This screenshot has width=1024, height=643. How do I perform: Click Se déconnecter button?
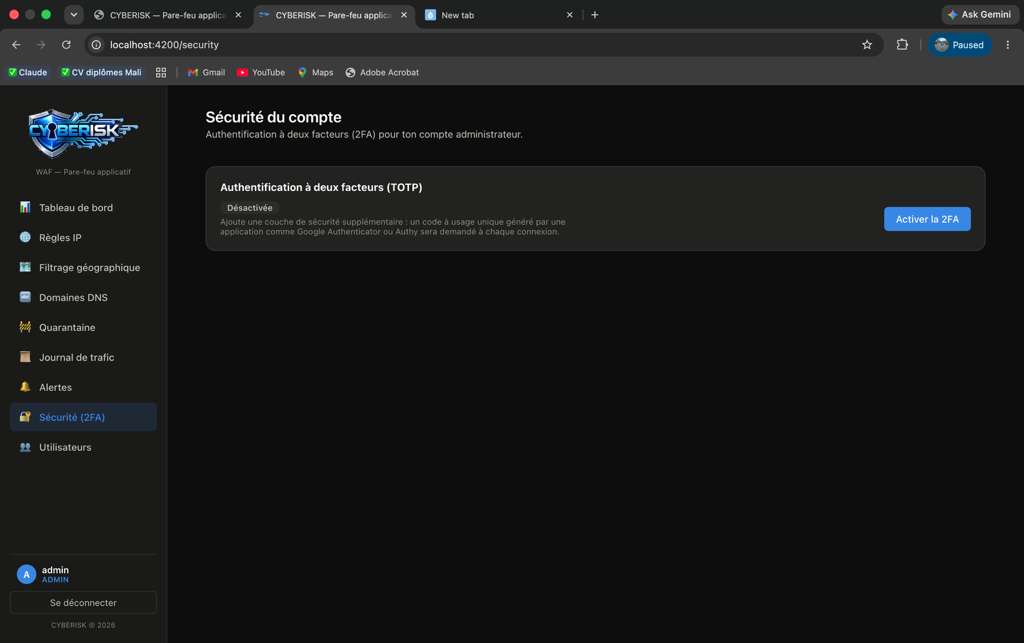(x=83, y=603)
